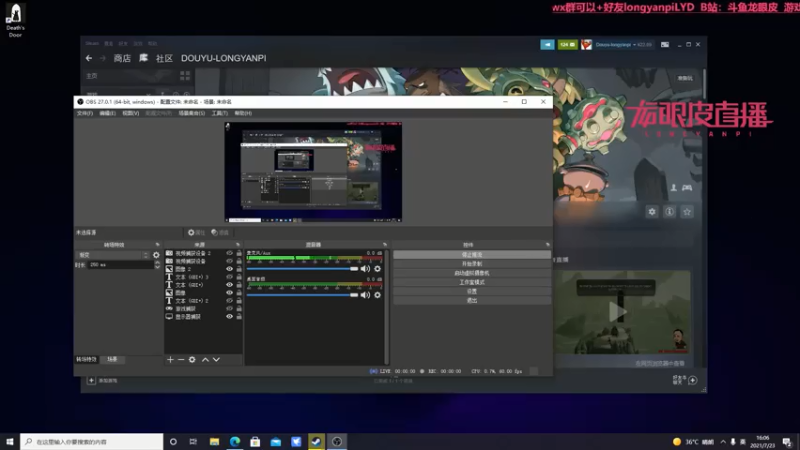Show the 文本 (GDI+) 3 source
Viewport: 800px width, 450px height.
(x=230, y=277)
